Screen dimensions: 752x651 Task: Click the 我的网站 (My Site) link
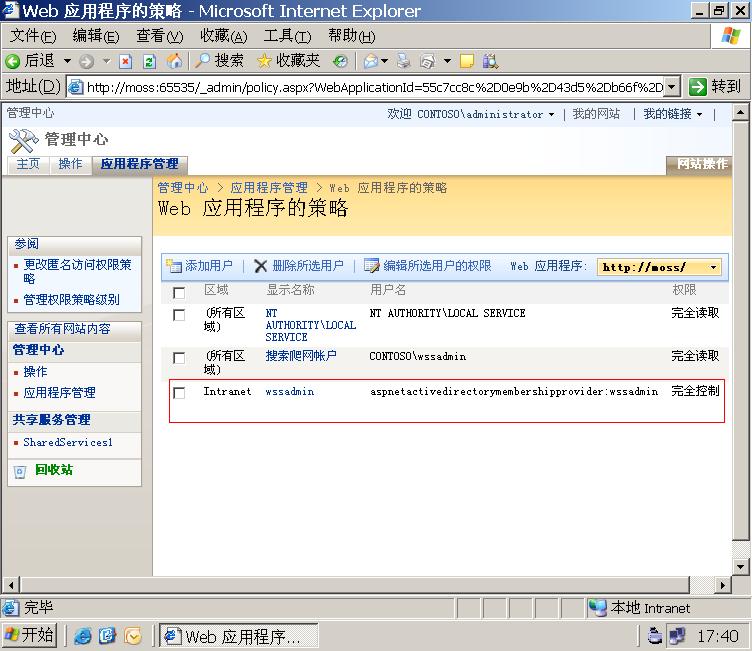(x=596, y=114)
